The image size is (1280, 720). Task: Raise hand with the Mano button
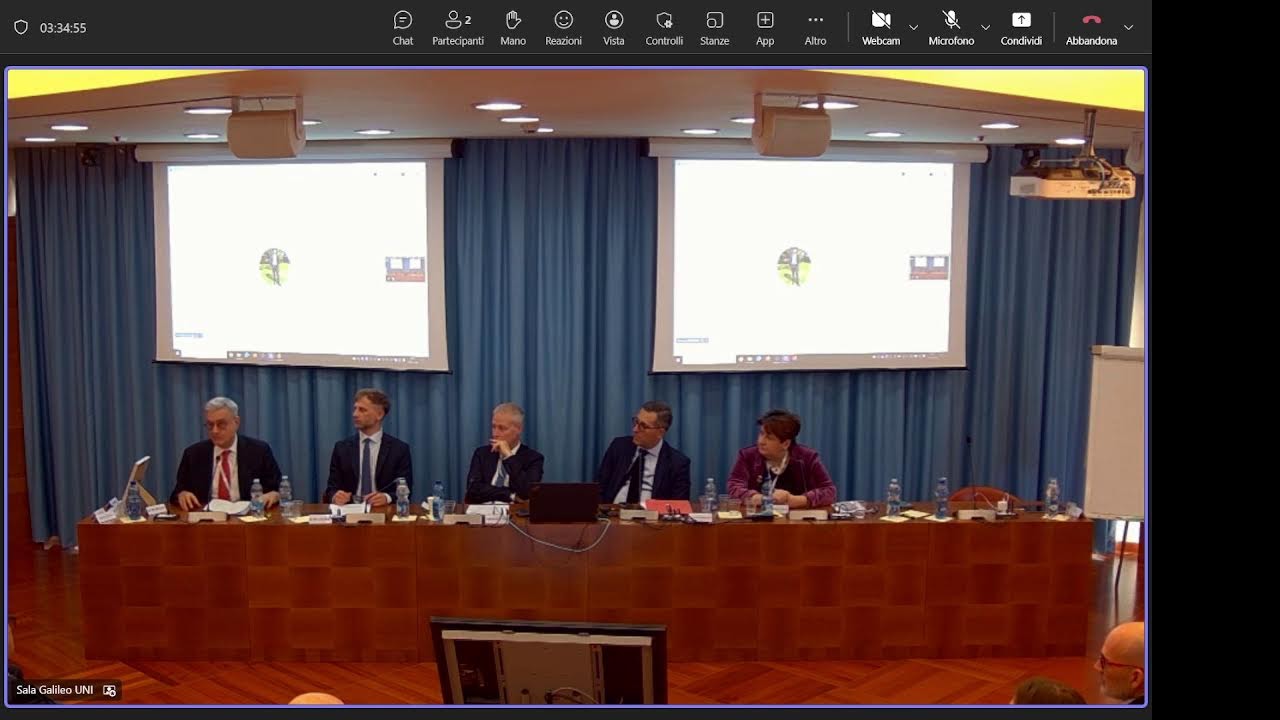coord(513,28)
